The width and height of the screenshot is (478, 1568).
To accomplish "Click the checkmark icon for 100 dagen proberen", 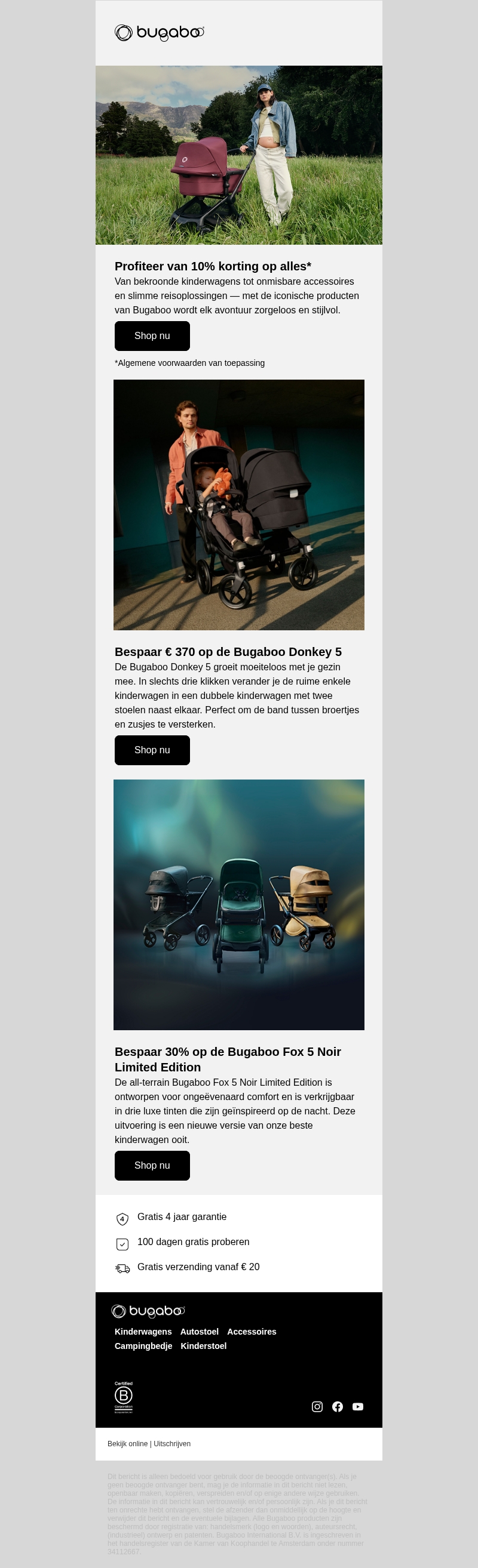I will tap(122, 1244).
